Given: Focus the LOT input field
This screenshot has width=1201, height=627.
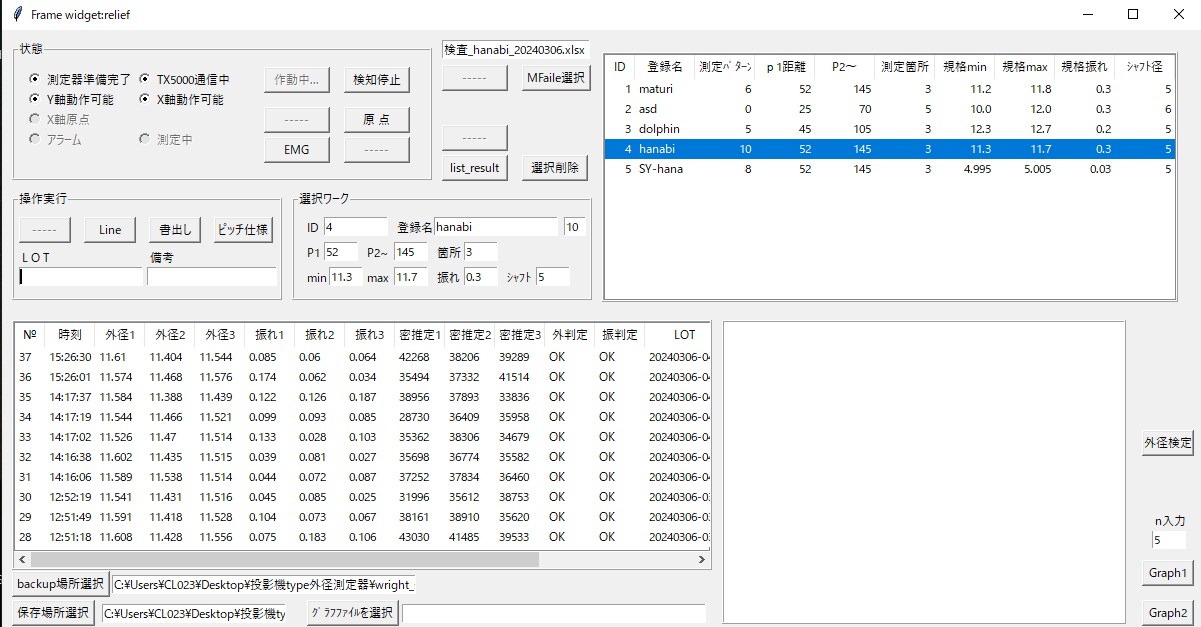Looking at the screenshot, I should [80, 277].
